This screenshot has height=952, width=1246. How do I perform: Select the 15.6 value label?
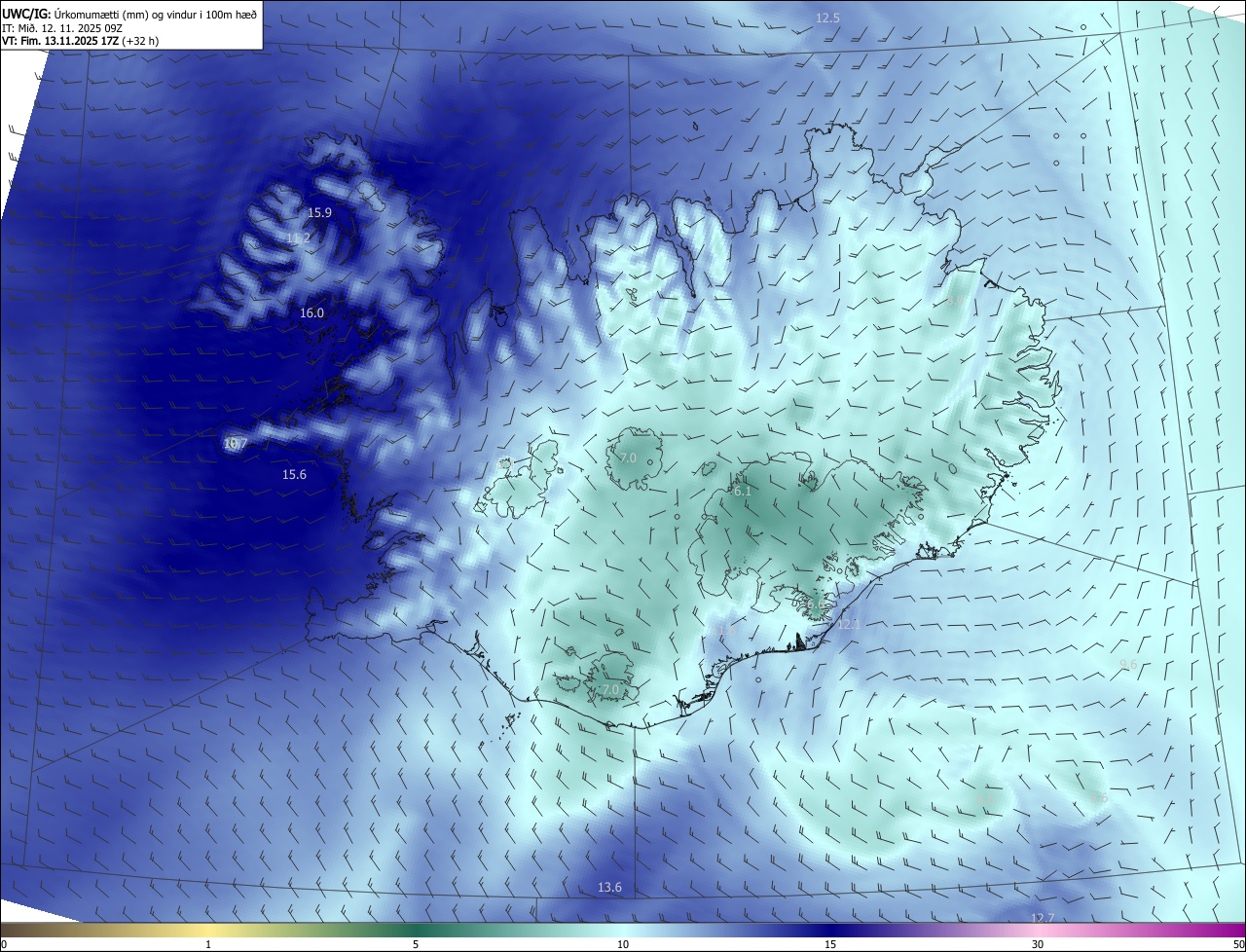pyautogui.click(x=294, y=475)
